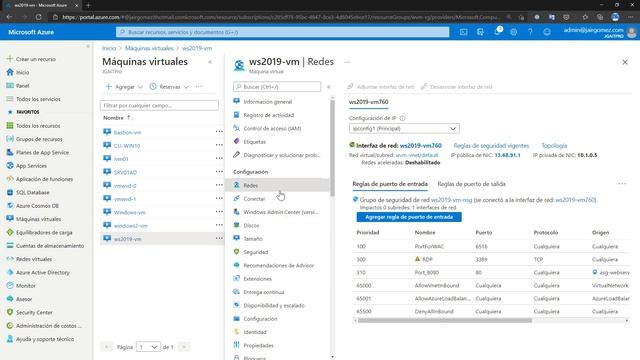Open Seguridad menu item
Image resolution: width=640 pixels, height=360 pixels.
tap(255, 252)
